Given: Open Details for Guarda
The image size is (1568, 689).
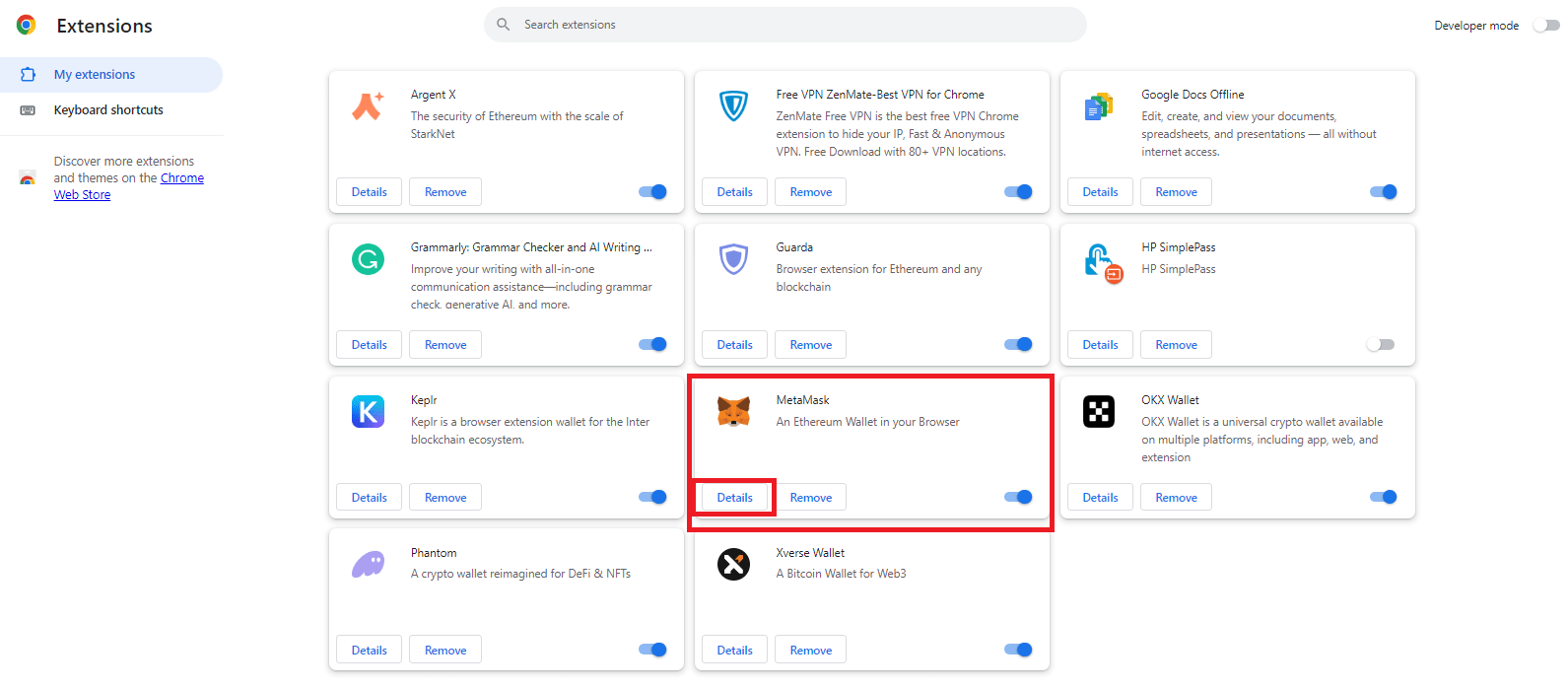Looking at the screenshot, I should (735, 345).
